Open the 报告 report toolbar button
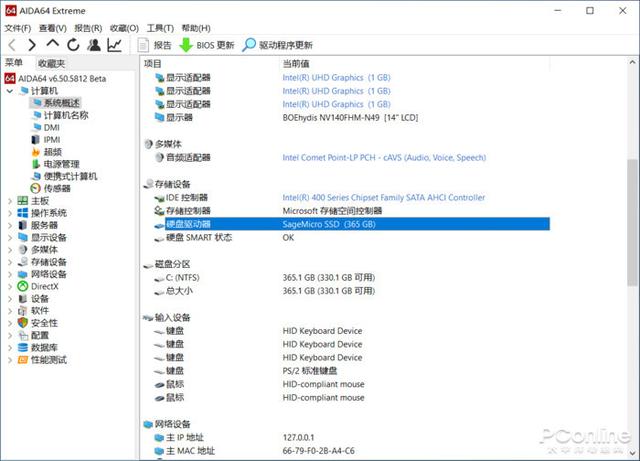Viewport: 640px width, 461px height. coord(154,45)
